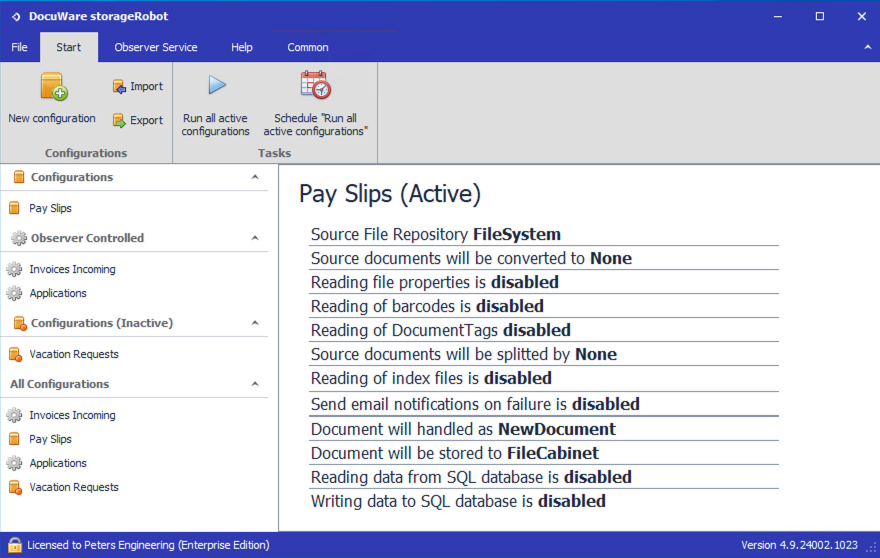Select Invoices Incoming under Observer Controlled
The height and width of the screenshot is (558, 880).
point(72,269)
